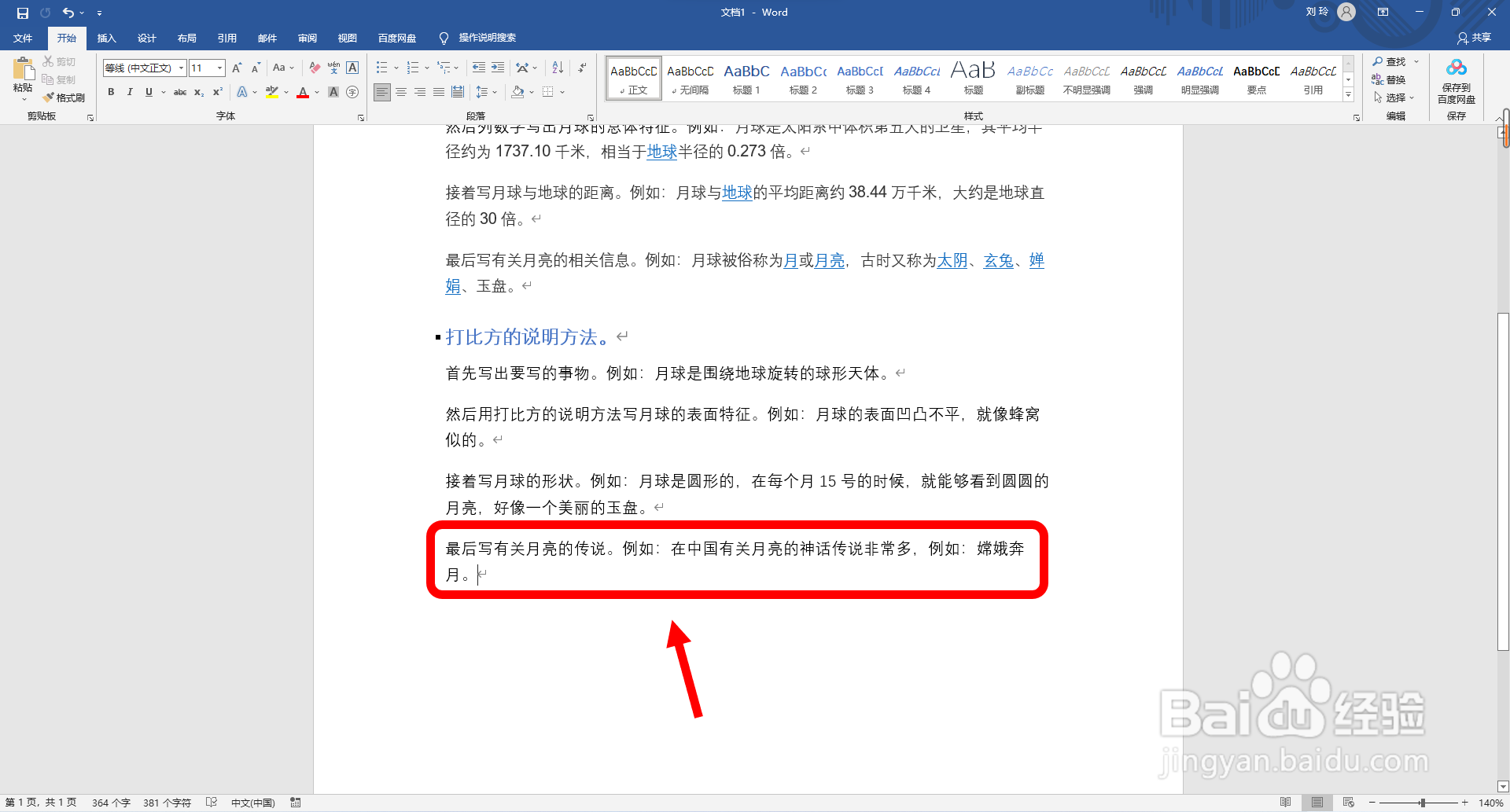The image size is (1510, 812).
Task: Click the 共享 button
Action: [1475, 38]
